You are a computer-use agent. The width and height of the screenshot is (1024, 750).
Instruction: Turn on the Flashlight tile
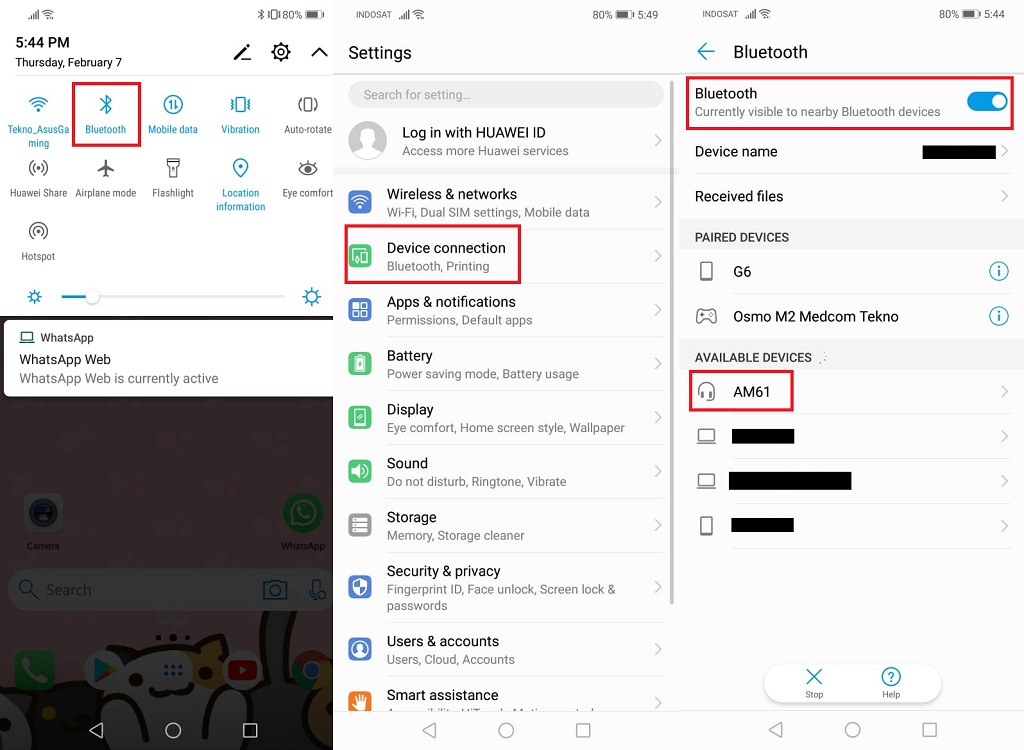[x=173, y=178]
